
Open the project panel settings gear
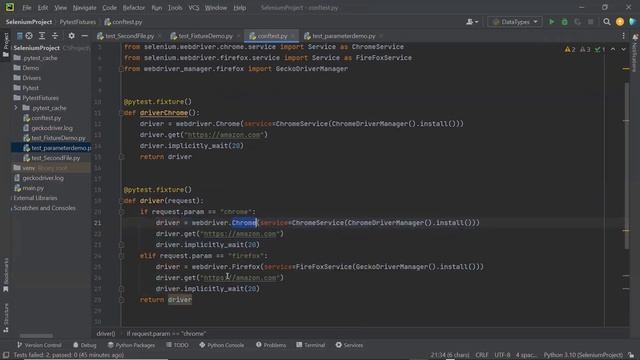tap(71, 36)
